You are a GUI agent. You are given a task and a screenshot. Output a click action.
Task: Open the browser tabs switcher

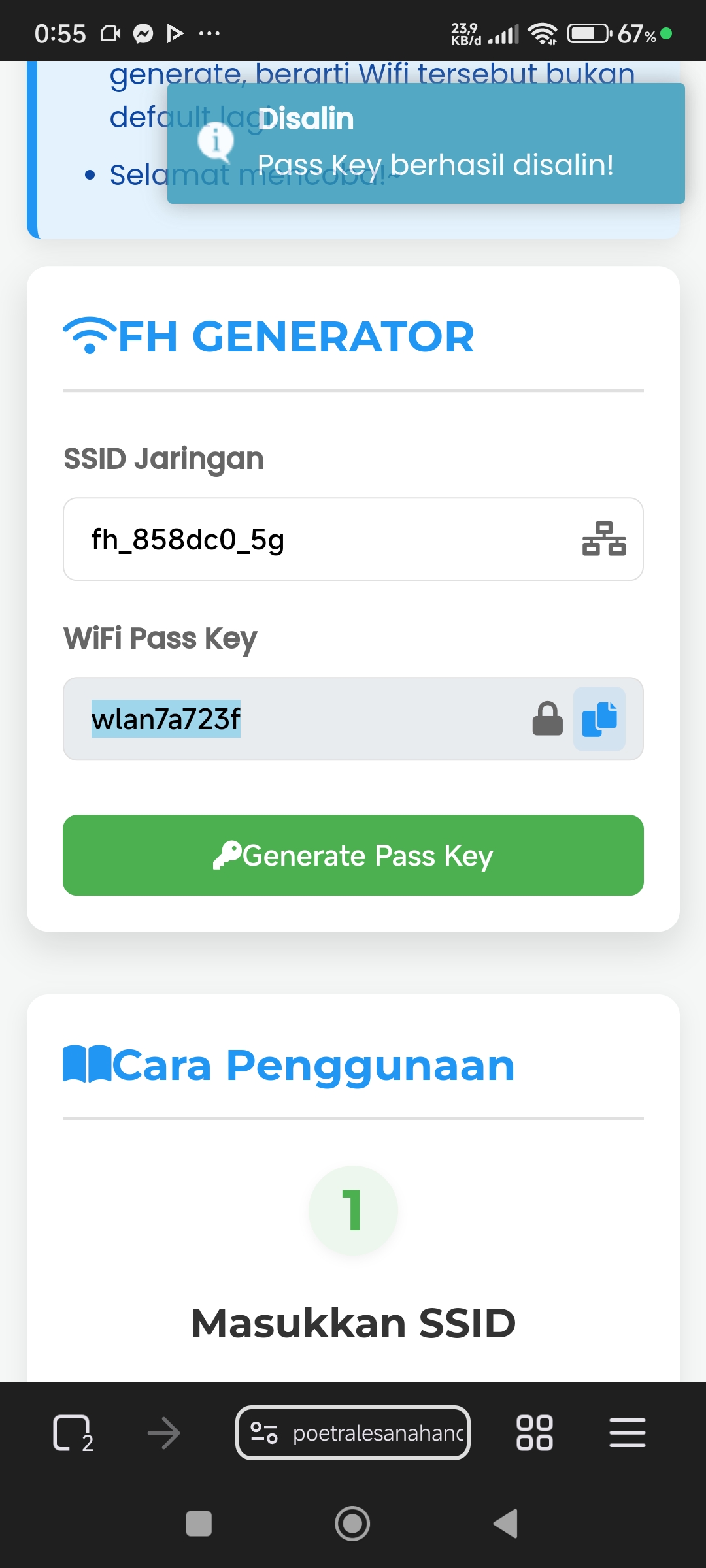73,1433
